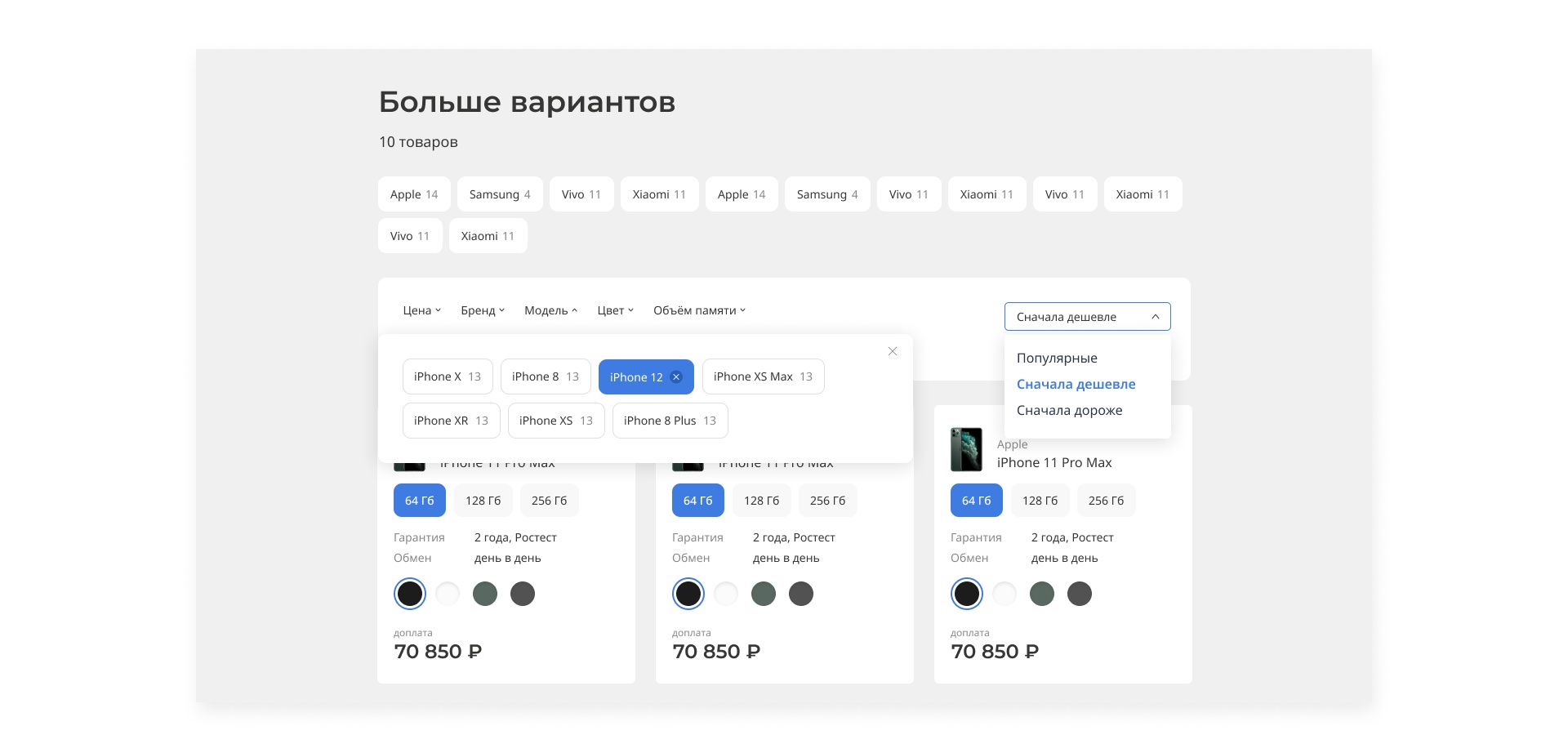The image size is (1568, 735).
Task: Select dark gray color swatch in left card
Action: point(523,594)
